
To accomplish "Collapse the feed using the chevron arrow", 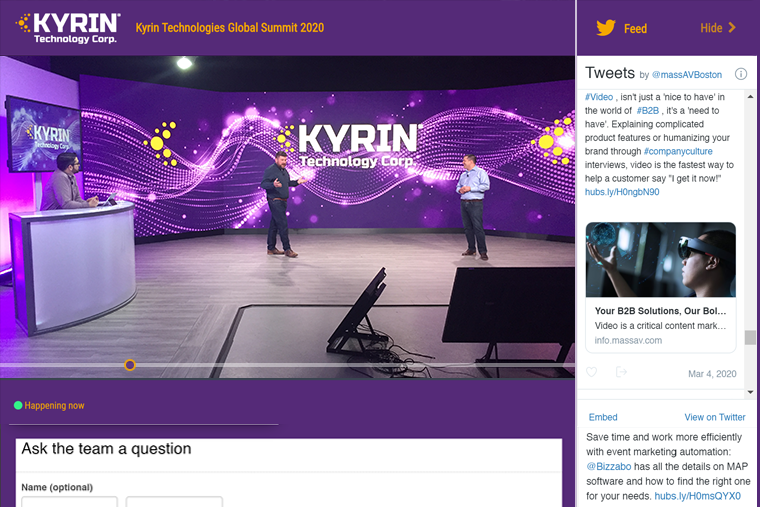I will pos(732,28).
